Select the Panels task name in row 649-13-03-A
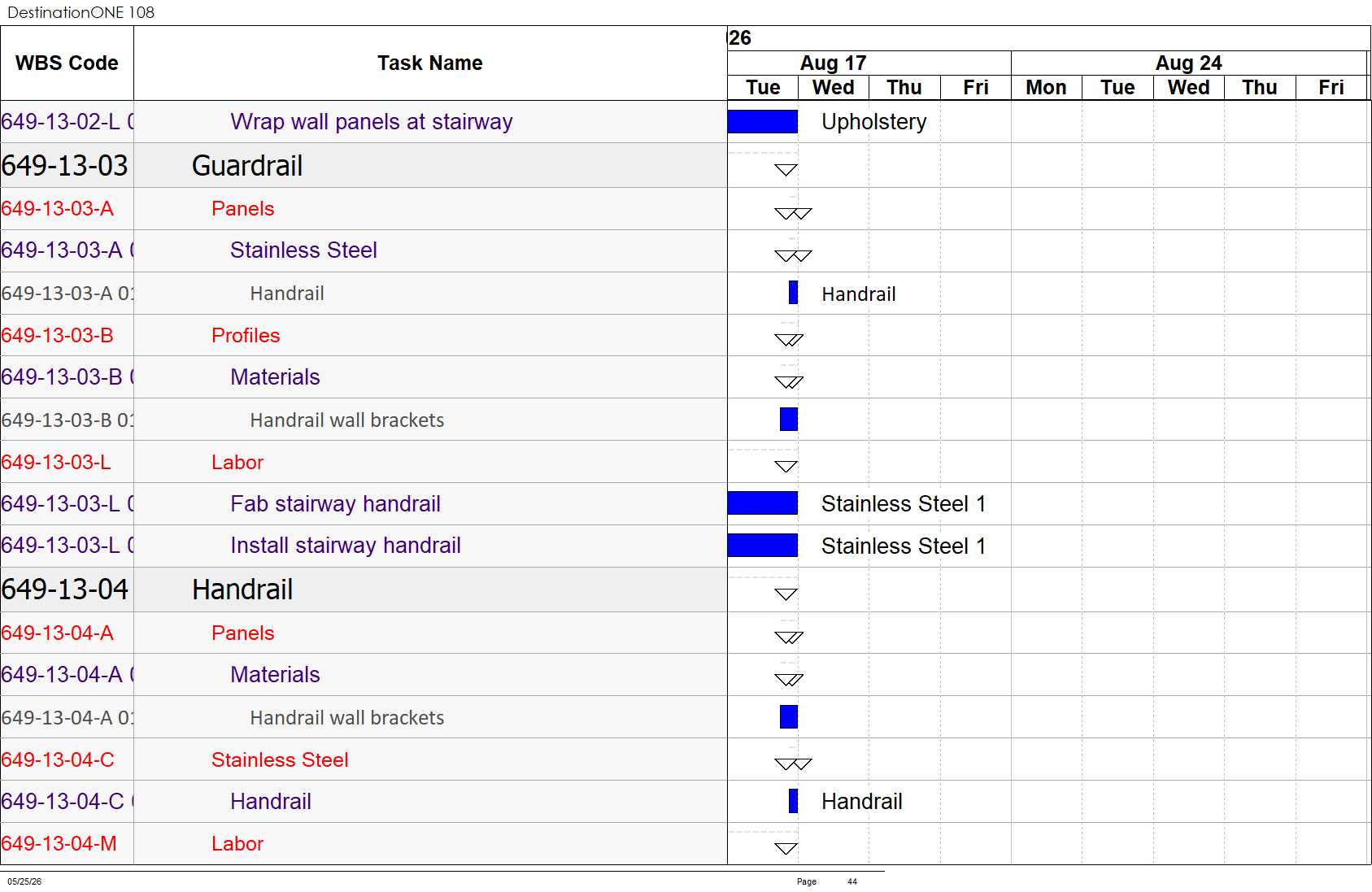This screenshot has height=892, width=1372. pos(242,208)
